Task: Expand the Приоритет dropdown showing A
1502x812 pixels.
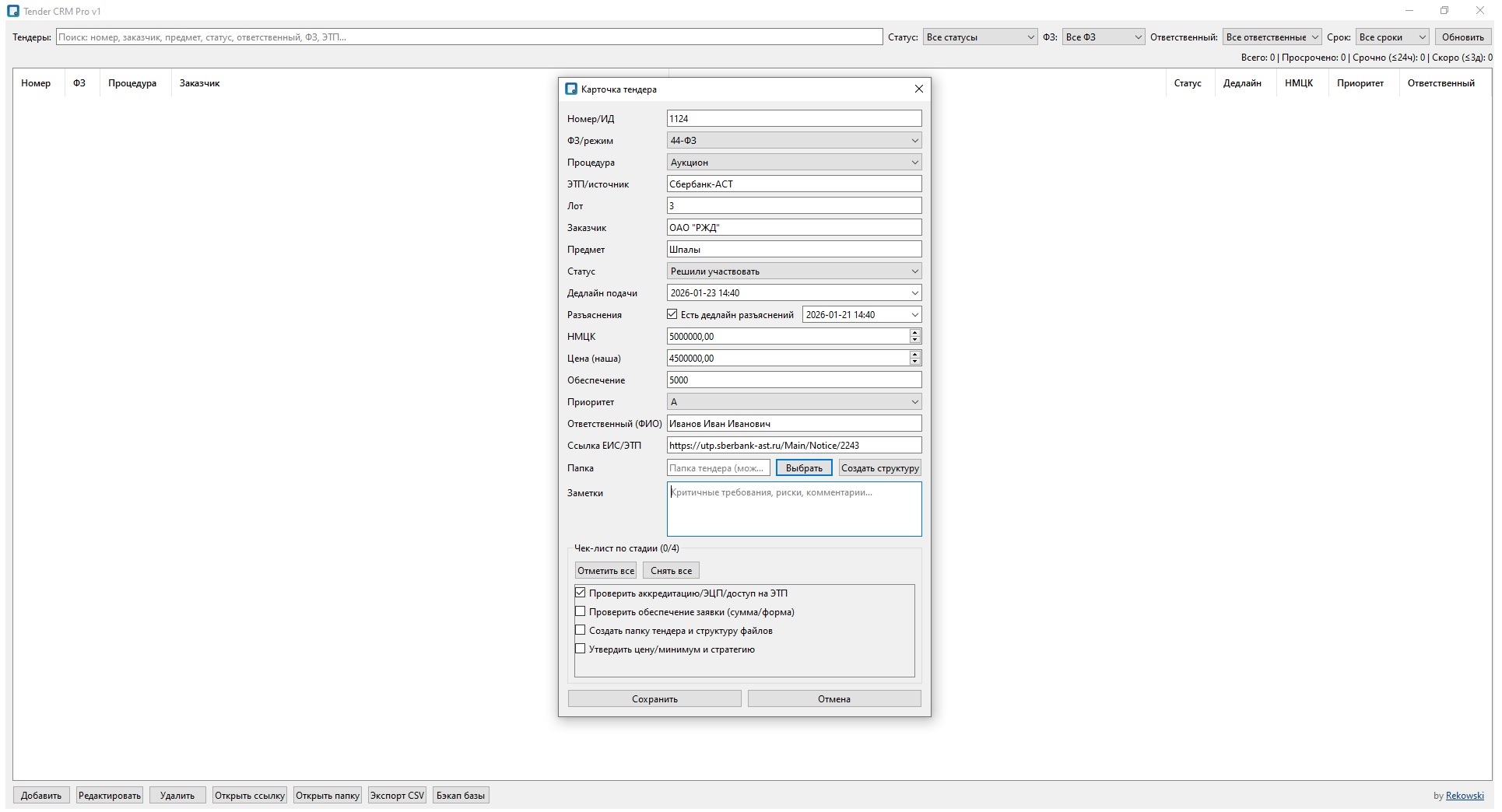Action: click(795, 402)
